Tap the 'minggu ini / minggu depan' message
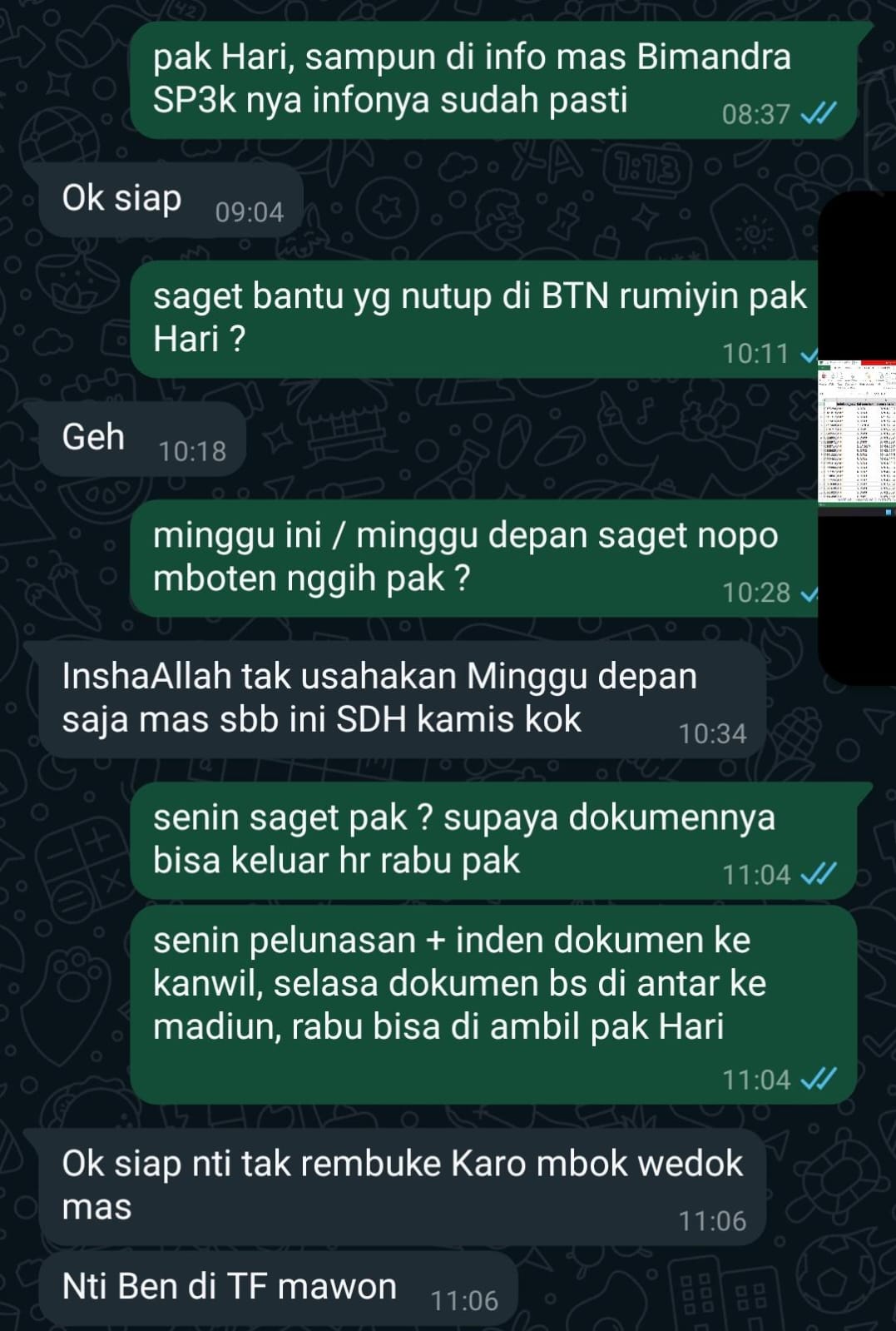Image resolution: width=896 pixels, height=1331 pixels. pyautogui.click(x=476, y=559)
